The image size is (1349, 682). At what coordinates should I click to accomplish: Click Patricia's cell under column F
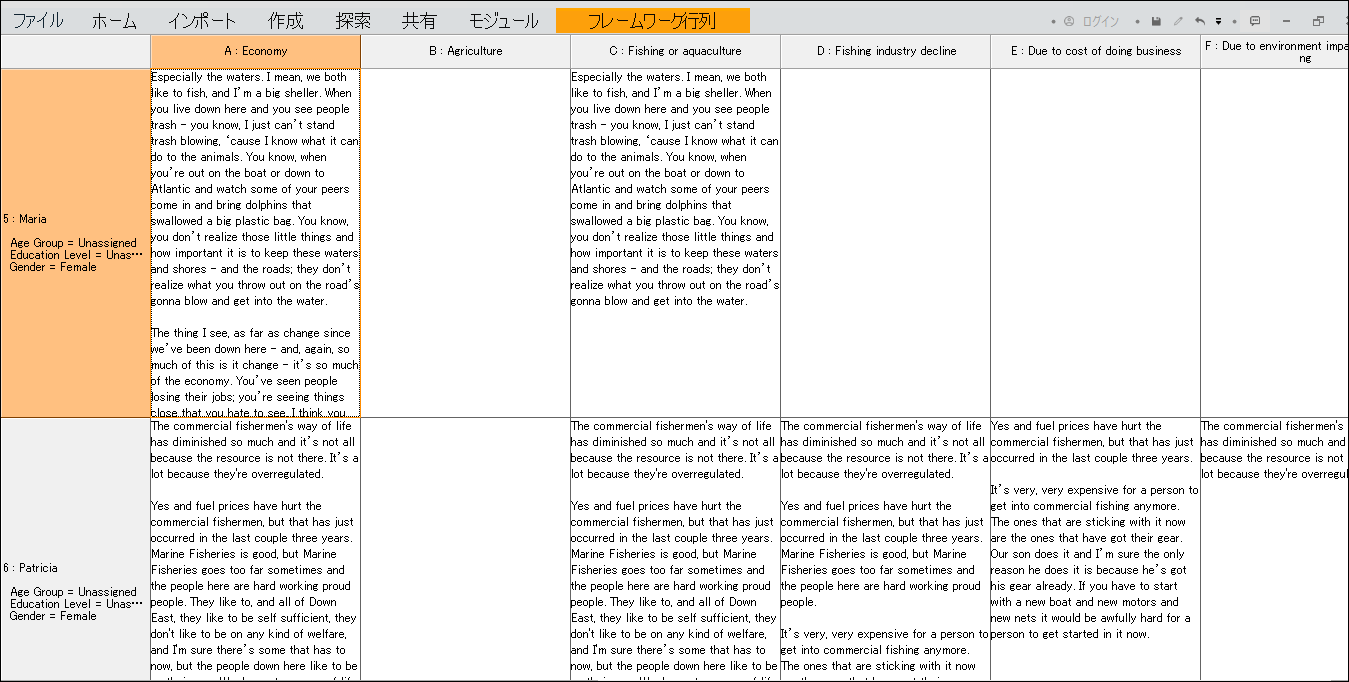click(1275, 550)
